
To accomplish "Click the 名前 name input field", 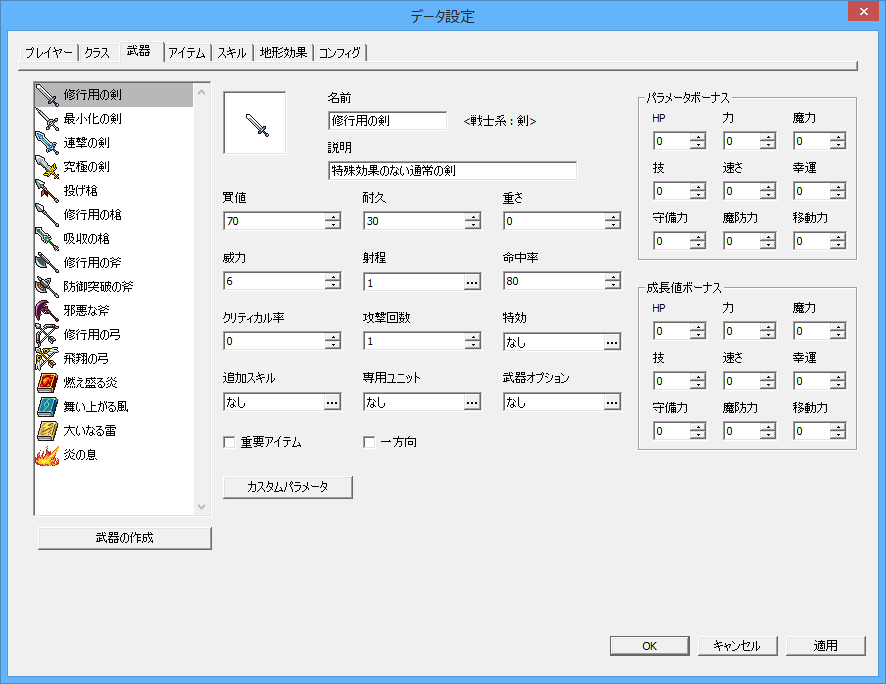I will [x=387, y=121].
